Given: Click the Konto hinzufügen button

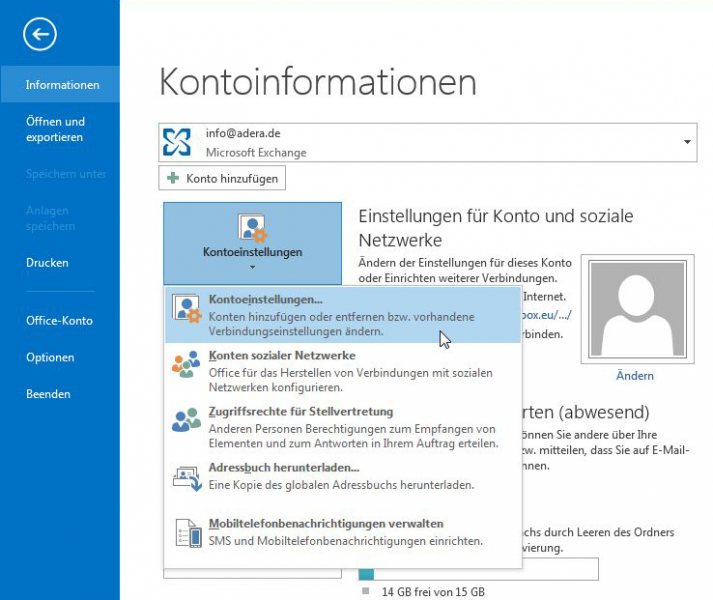Looking at the screenshot, I should point(222,178).
